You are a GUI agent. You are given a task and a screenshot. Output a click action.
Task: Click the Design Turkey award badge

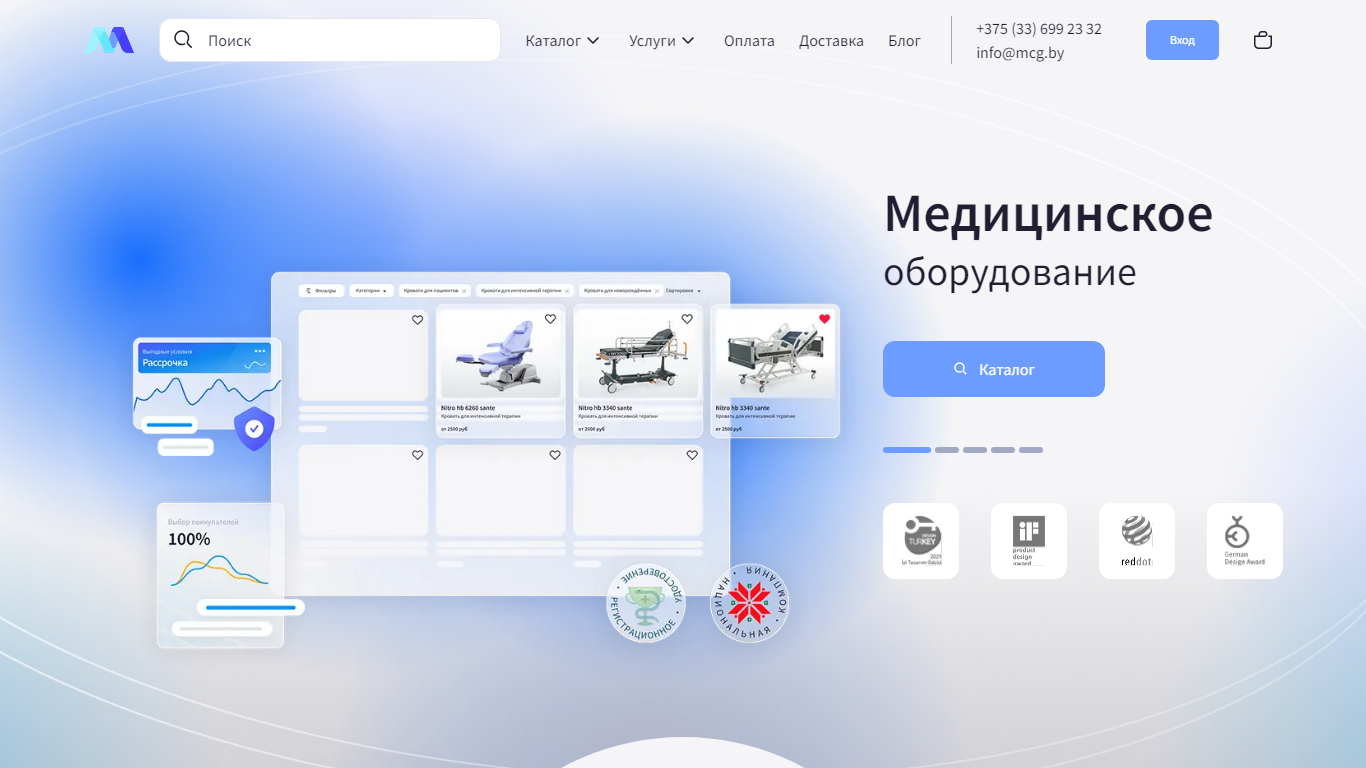(921, 541)
